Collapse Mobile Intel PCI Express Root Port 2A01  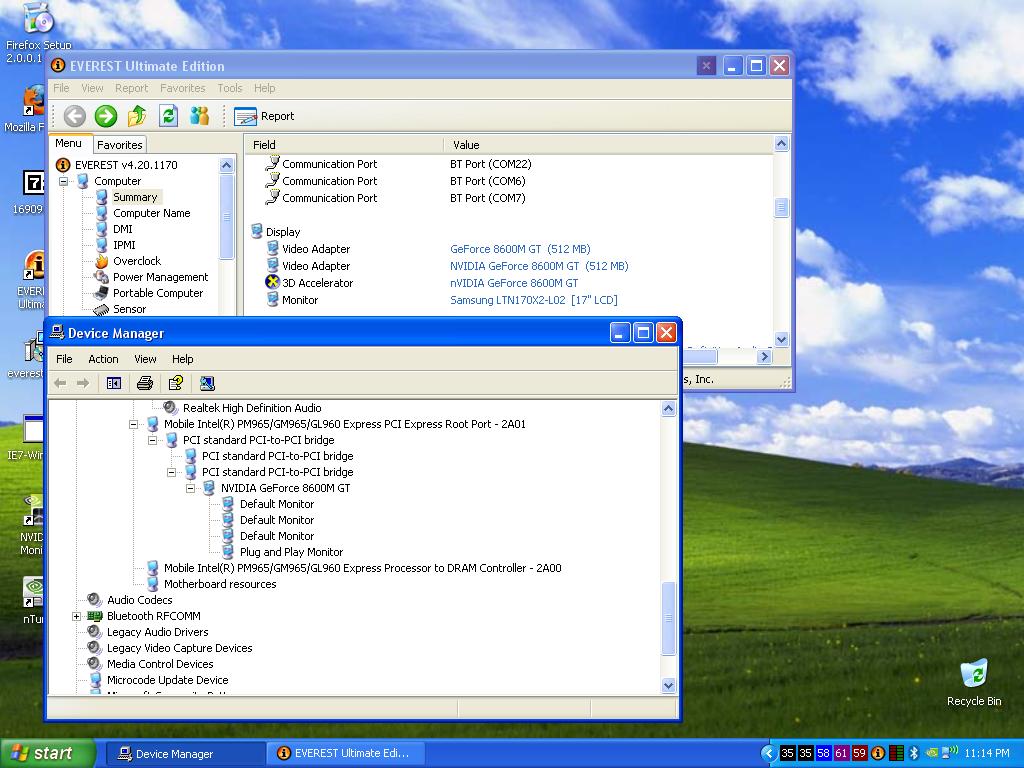point(133,424)
